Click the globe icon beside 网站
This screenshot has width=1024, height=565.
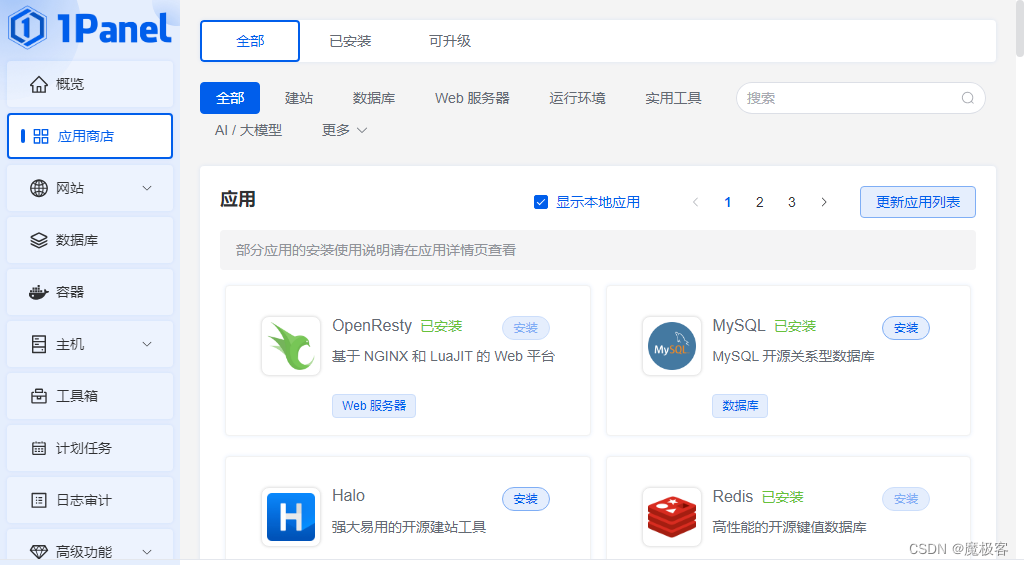(x=39, y=188)
